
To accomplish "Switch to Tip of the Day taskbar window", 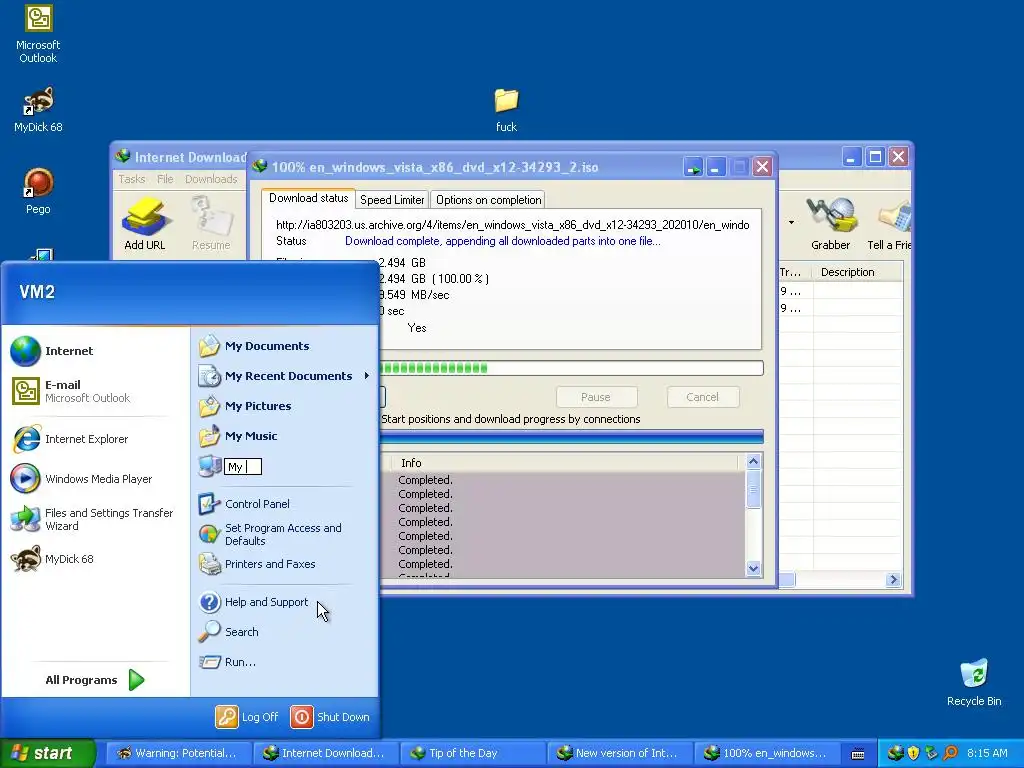I will [x=472, y=754].
